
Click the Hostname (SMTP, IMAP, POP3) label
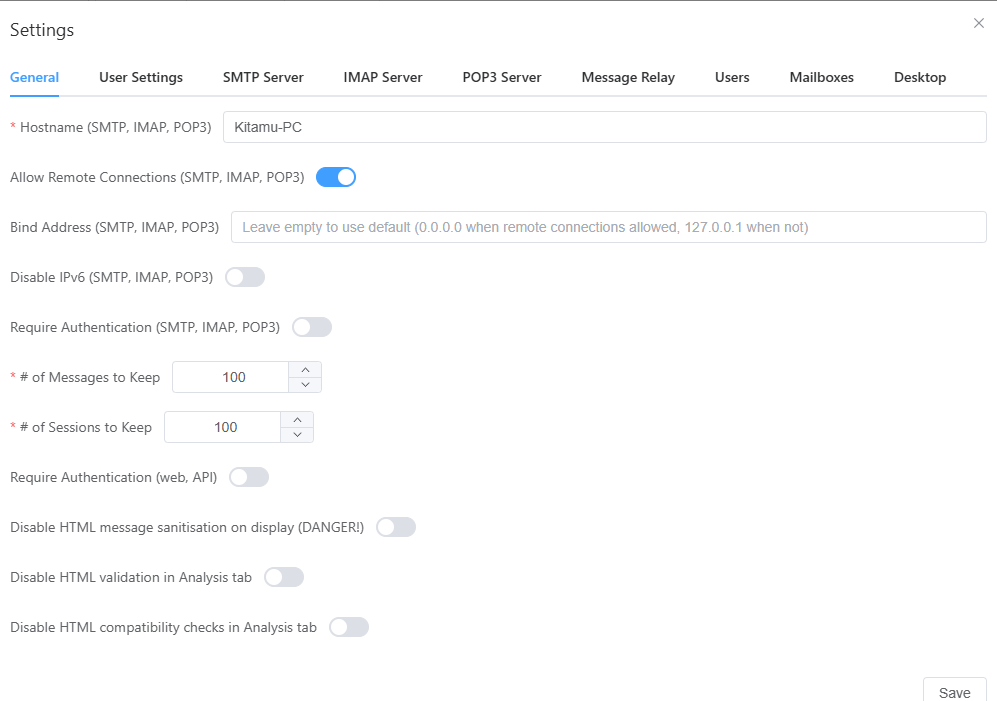[x=116, y=127]
